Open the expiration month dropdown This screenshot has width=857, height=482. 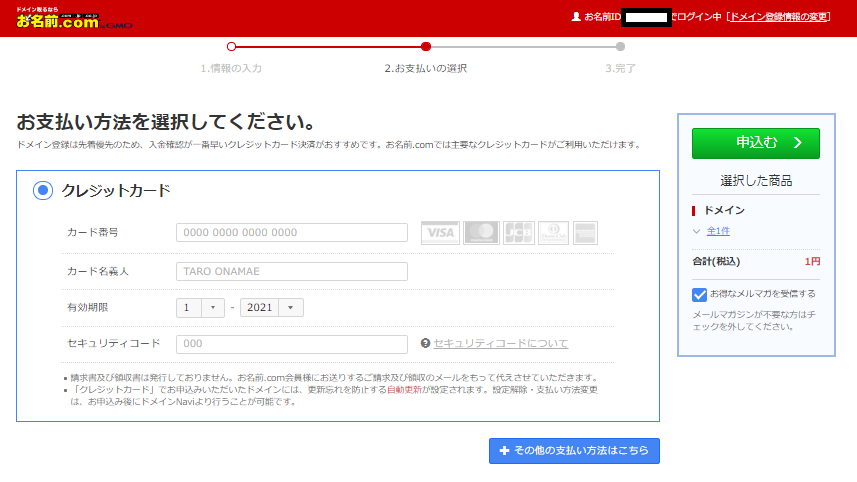(x=201, y=308)
